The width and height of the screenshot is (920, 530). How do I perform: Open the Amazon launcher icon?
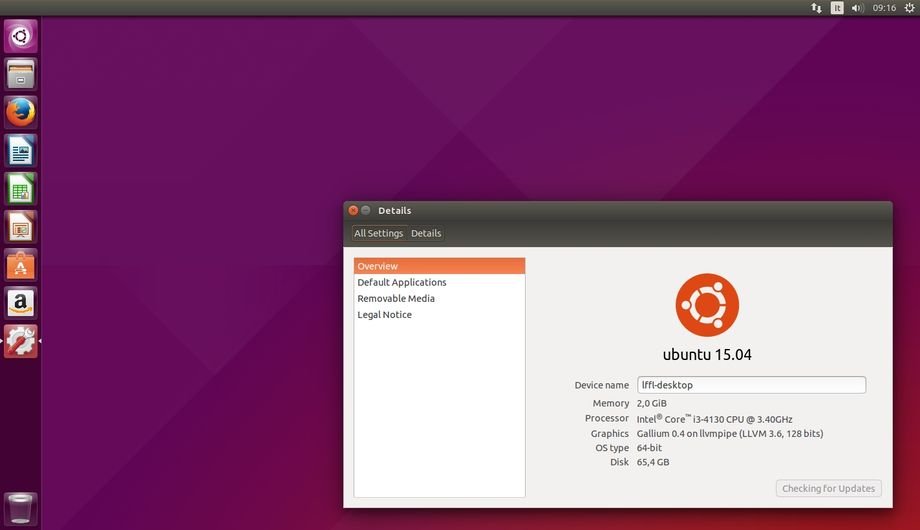21,303
